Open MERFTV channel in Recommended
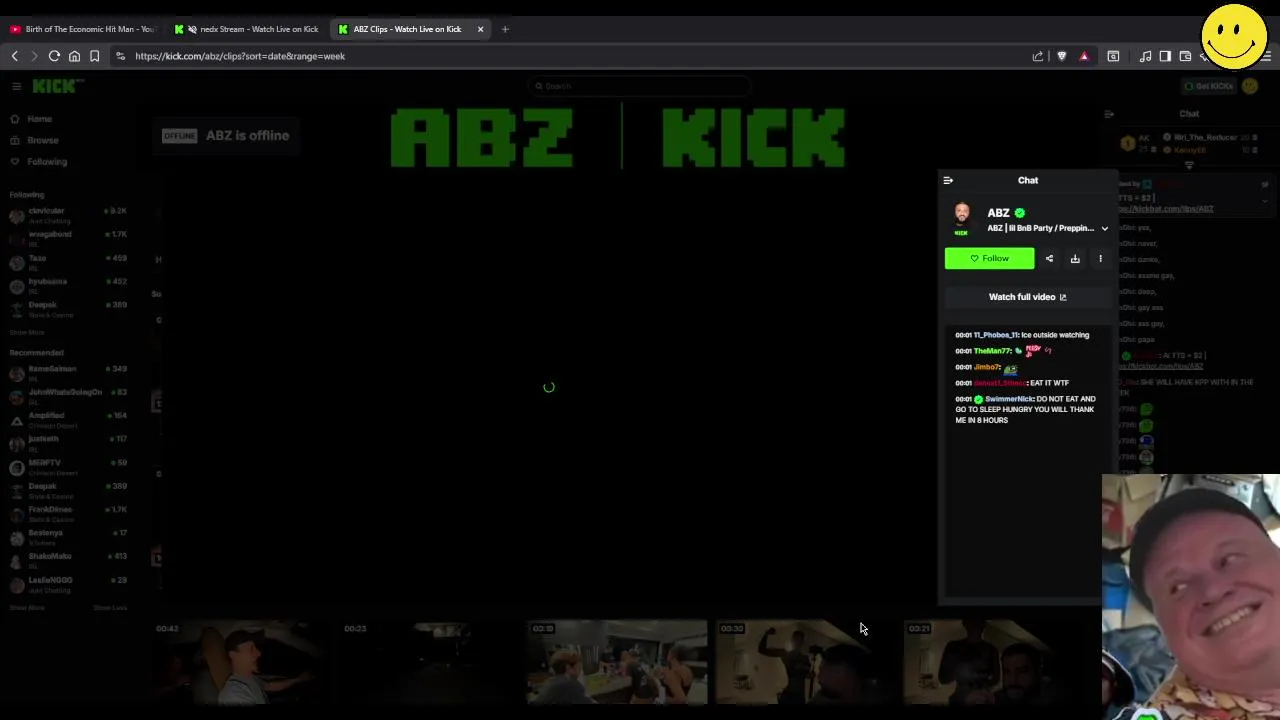1280x720 pixels. tap(68, 467)
